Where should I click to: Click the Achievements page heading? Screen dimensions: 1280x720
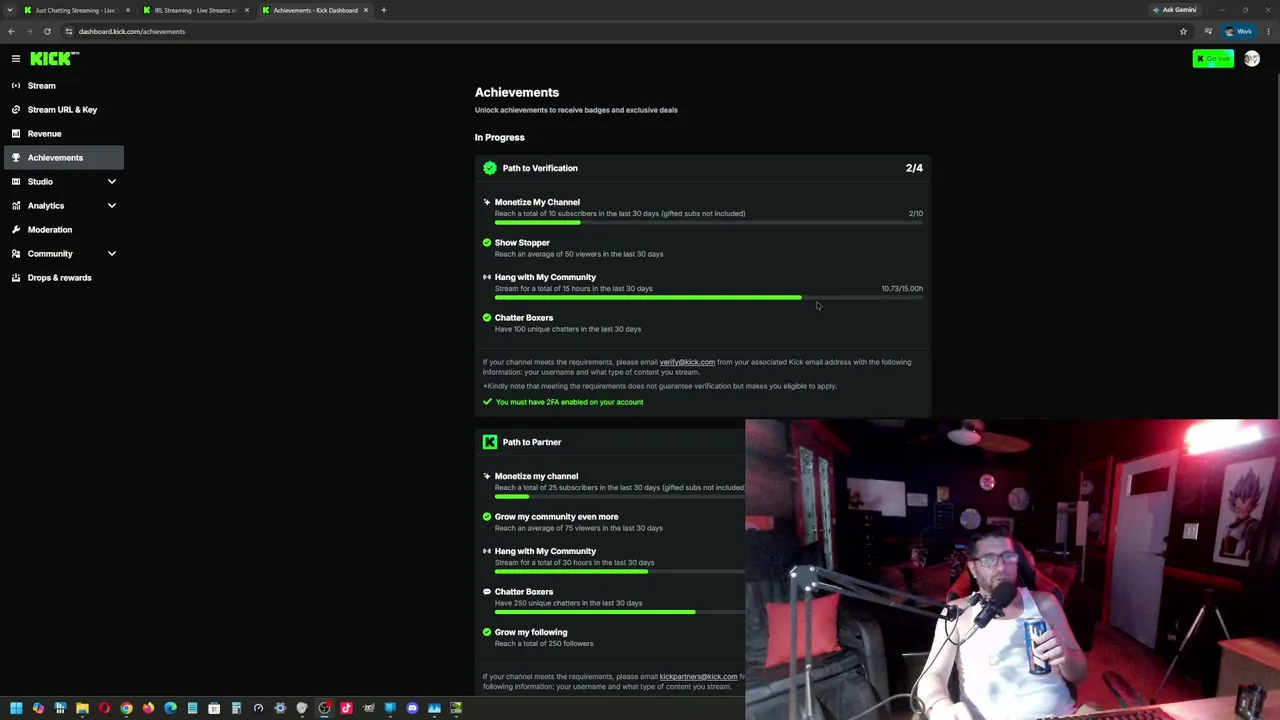click(517, 93)
